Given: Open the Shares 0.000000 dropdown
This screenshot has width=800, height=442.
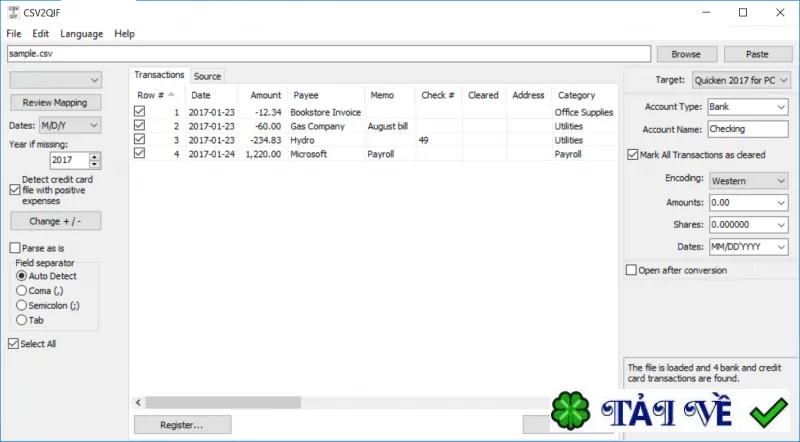Looking at the screenshot, I should pos(748,225).
